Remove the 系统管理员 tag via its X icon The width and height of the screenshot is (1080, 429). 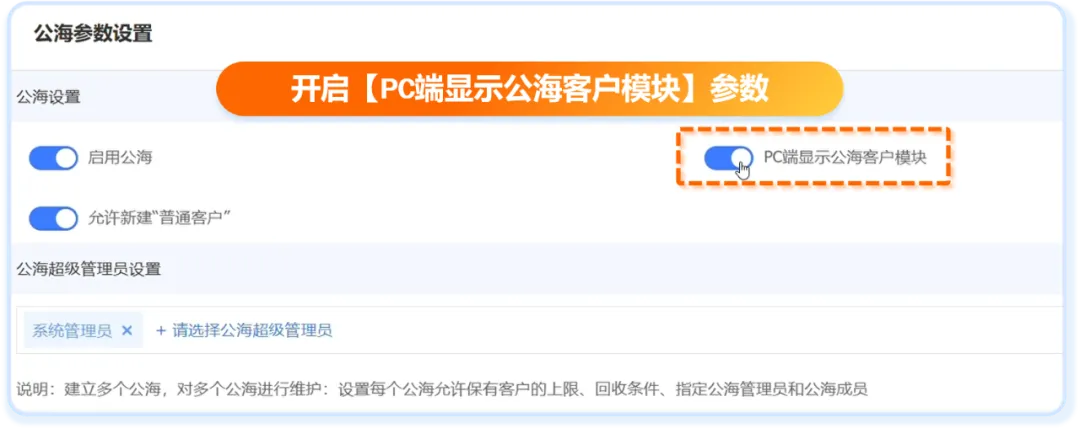[127, 331]
